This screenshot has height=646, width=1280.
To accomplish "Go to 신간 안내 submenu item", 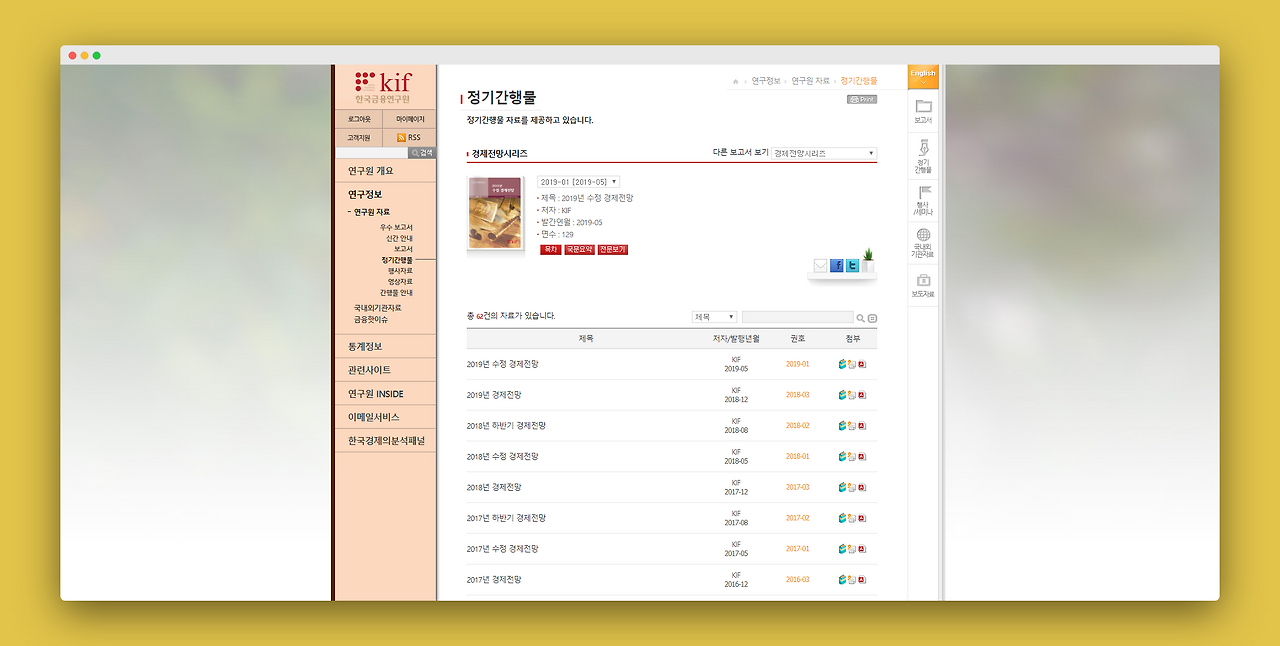I will tap(399, 238).
